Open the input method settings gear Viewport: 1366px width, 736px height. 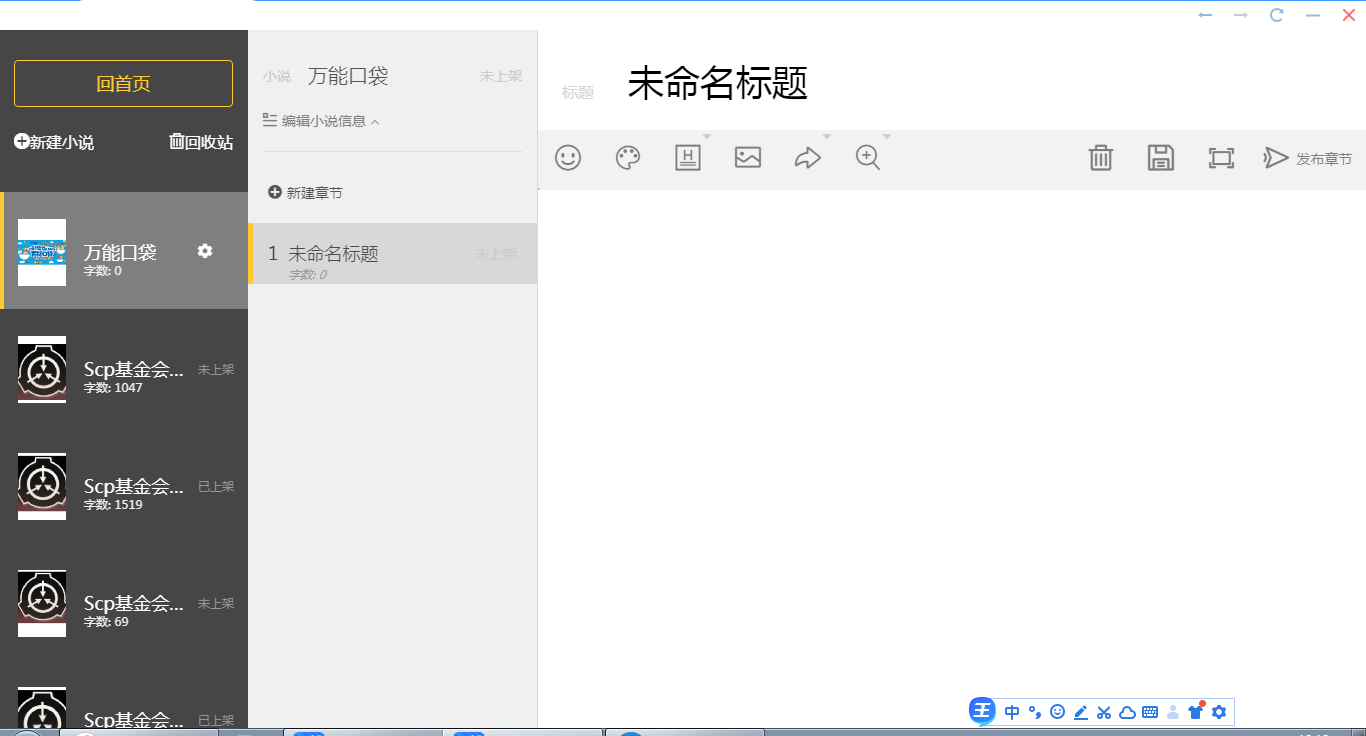coord(1219,712)
